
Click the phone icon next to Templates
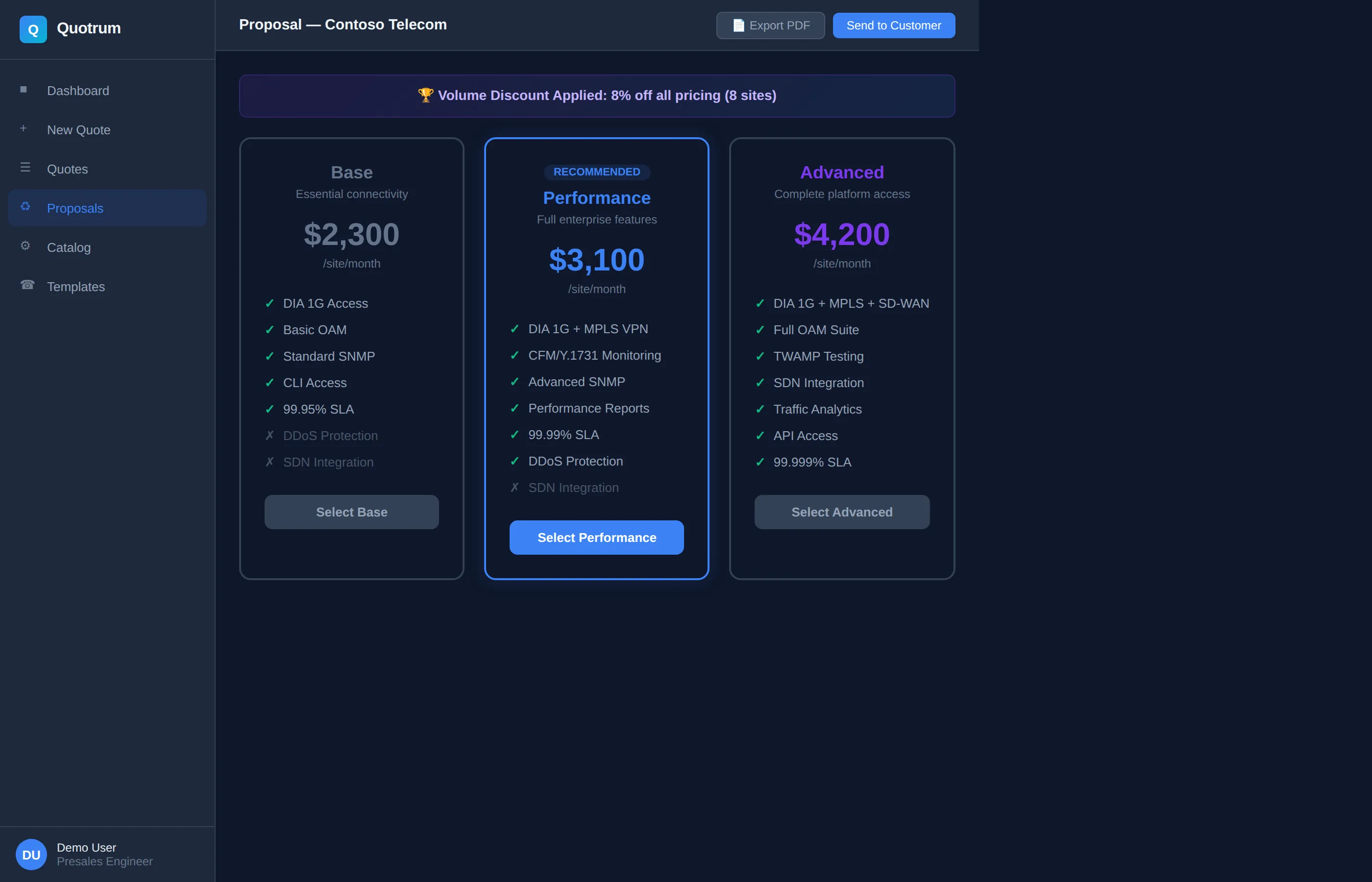click(27, 285)
